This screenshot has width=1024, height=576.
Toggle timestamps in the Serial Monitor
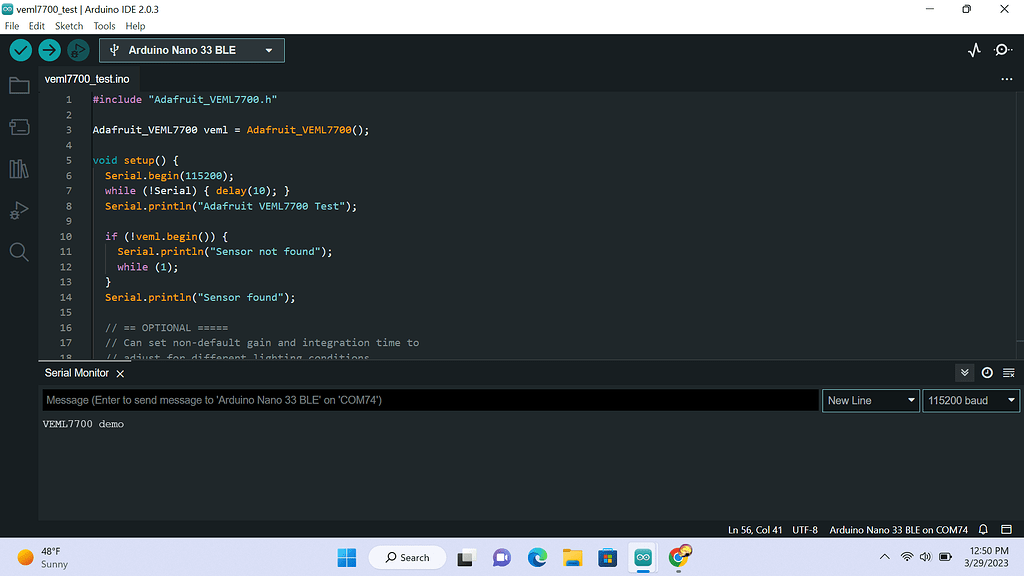pos(987,372)
